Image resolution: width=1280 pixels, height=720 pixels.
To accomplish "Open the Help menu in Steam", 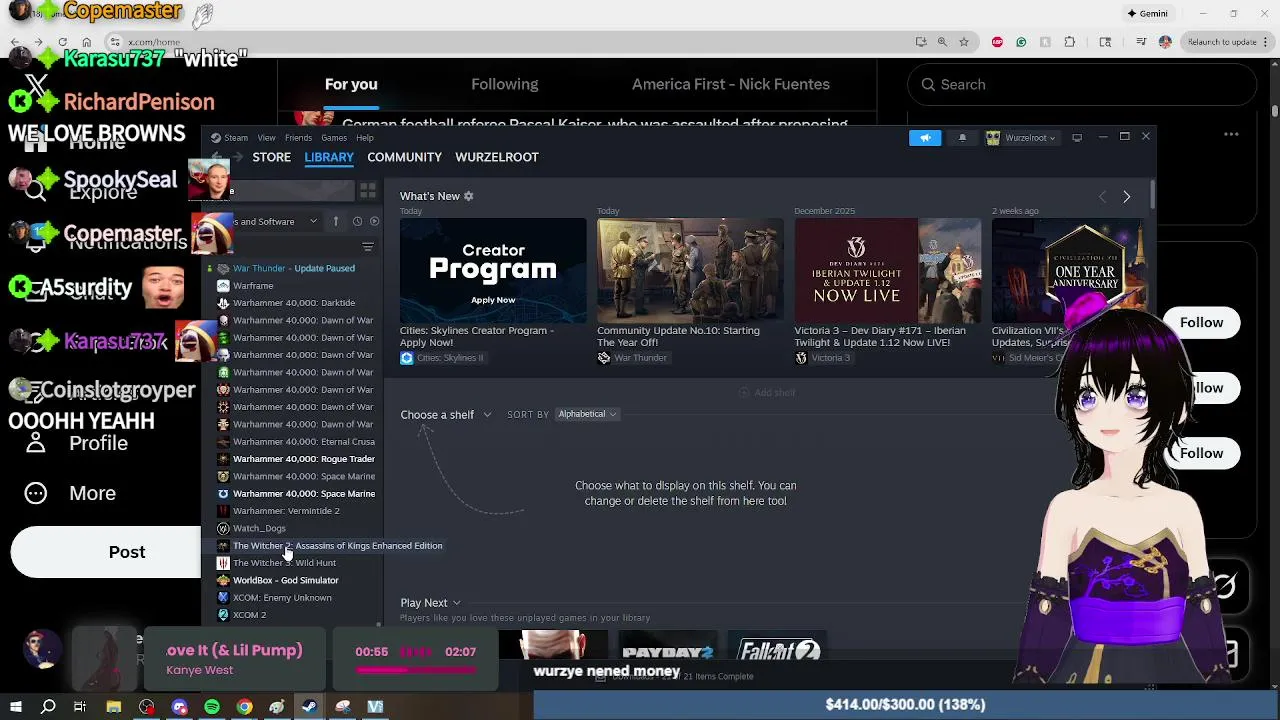I will 365,138.
